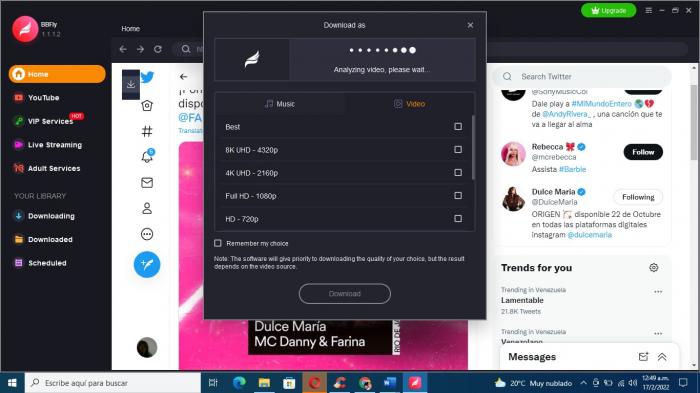Check the Full HD - 1080p option

458,196
